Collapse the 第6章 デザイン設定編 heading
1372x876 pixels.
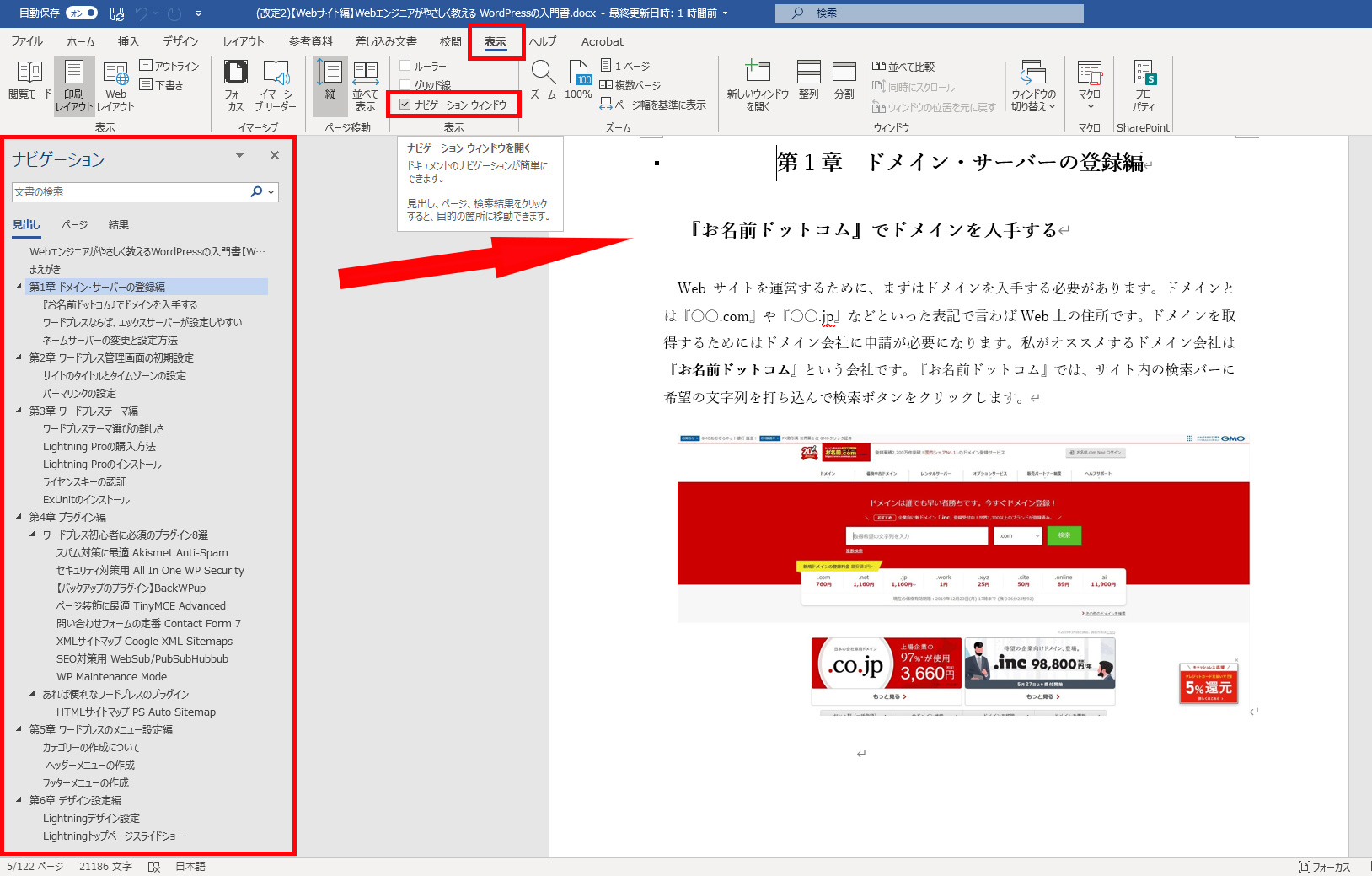tap(19, 800)
